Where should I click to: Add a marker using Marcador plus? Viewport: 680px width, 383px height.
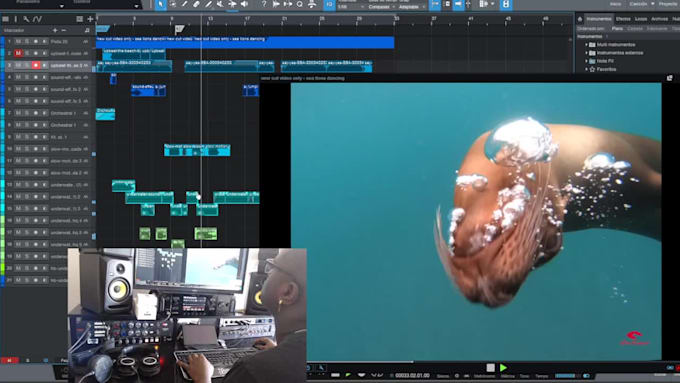click(x=55, y=30)
